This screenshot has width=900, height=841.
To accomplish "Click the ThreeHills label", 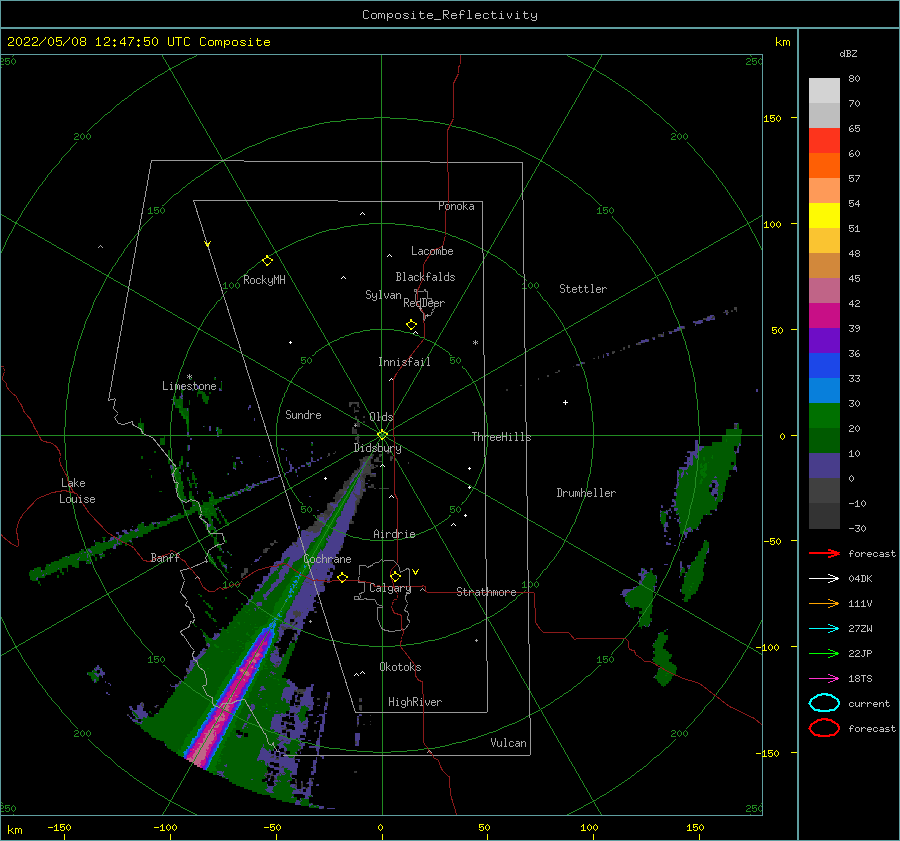I will tap(501, 437).
